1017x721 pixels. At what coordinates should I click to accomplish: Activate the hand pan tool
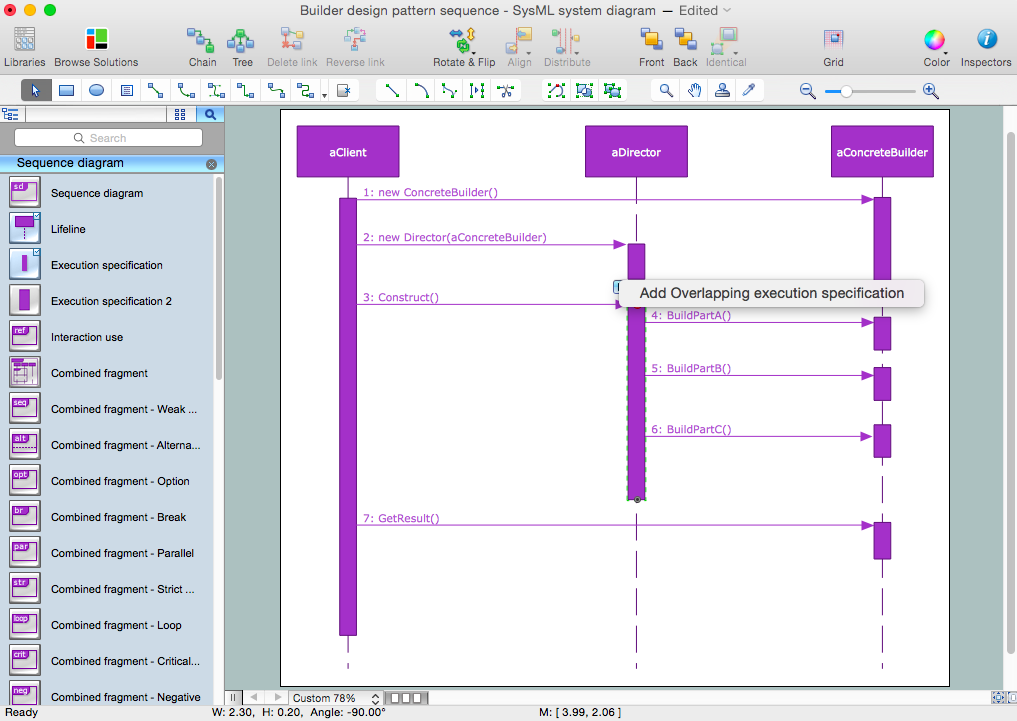[x=694, y=90]
